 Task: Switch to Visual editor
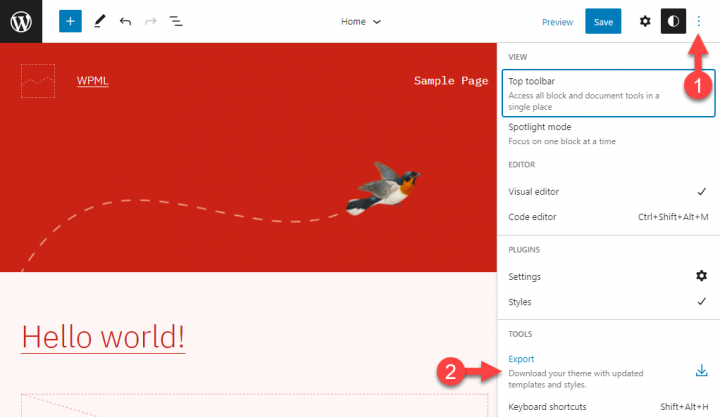(x=608, y=192)
